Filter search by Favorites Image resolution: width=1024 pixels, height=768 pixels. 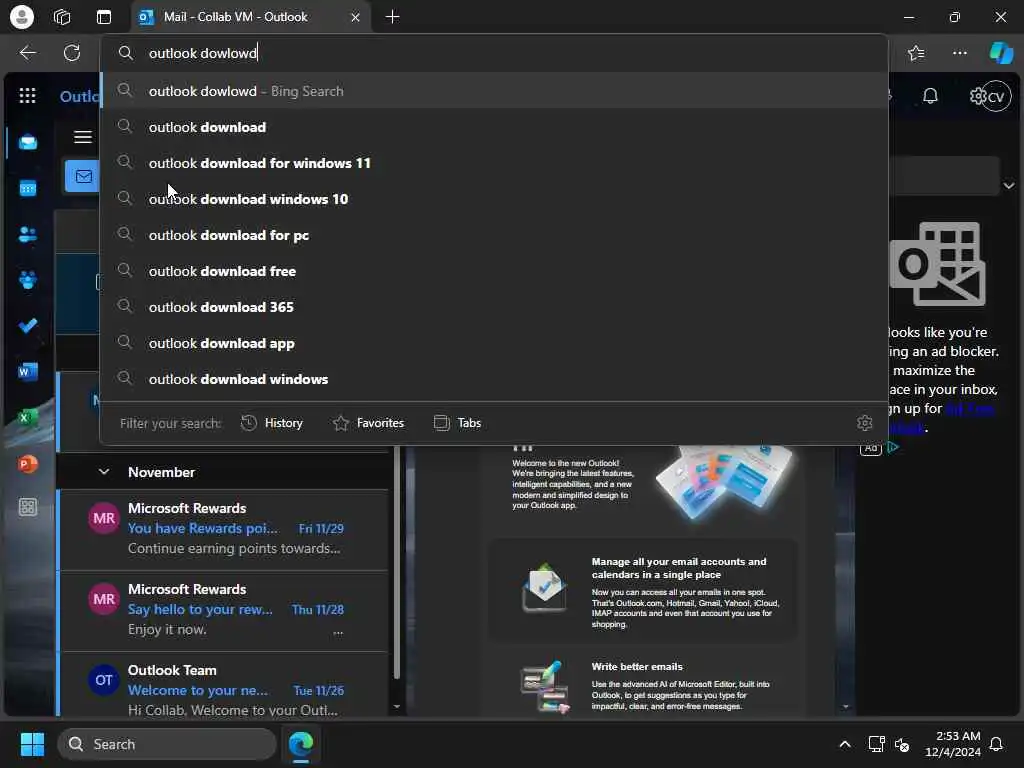[368, 423]
